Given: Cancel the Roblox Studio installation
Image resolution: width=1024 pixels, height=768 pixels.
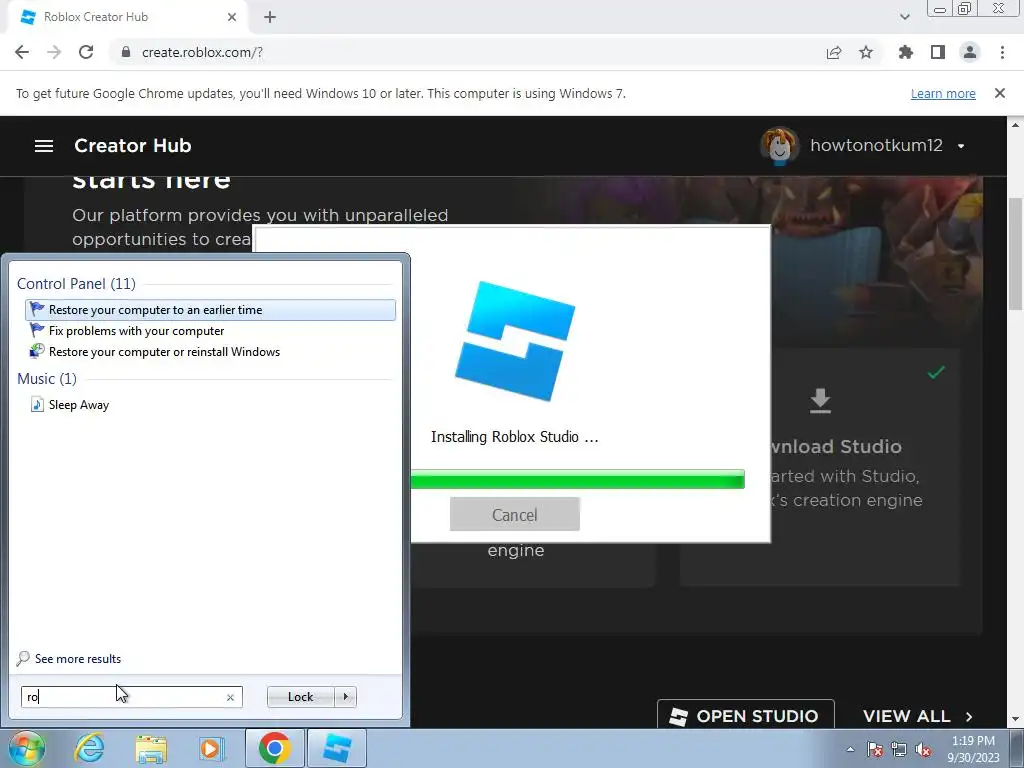Looking at the screenshot, I should pyautogui.click(x=515, y=514).
